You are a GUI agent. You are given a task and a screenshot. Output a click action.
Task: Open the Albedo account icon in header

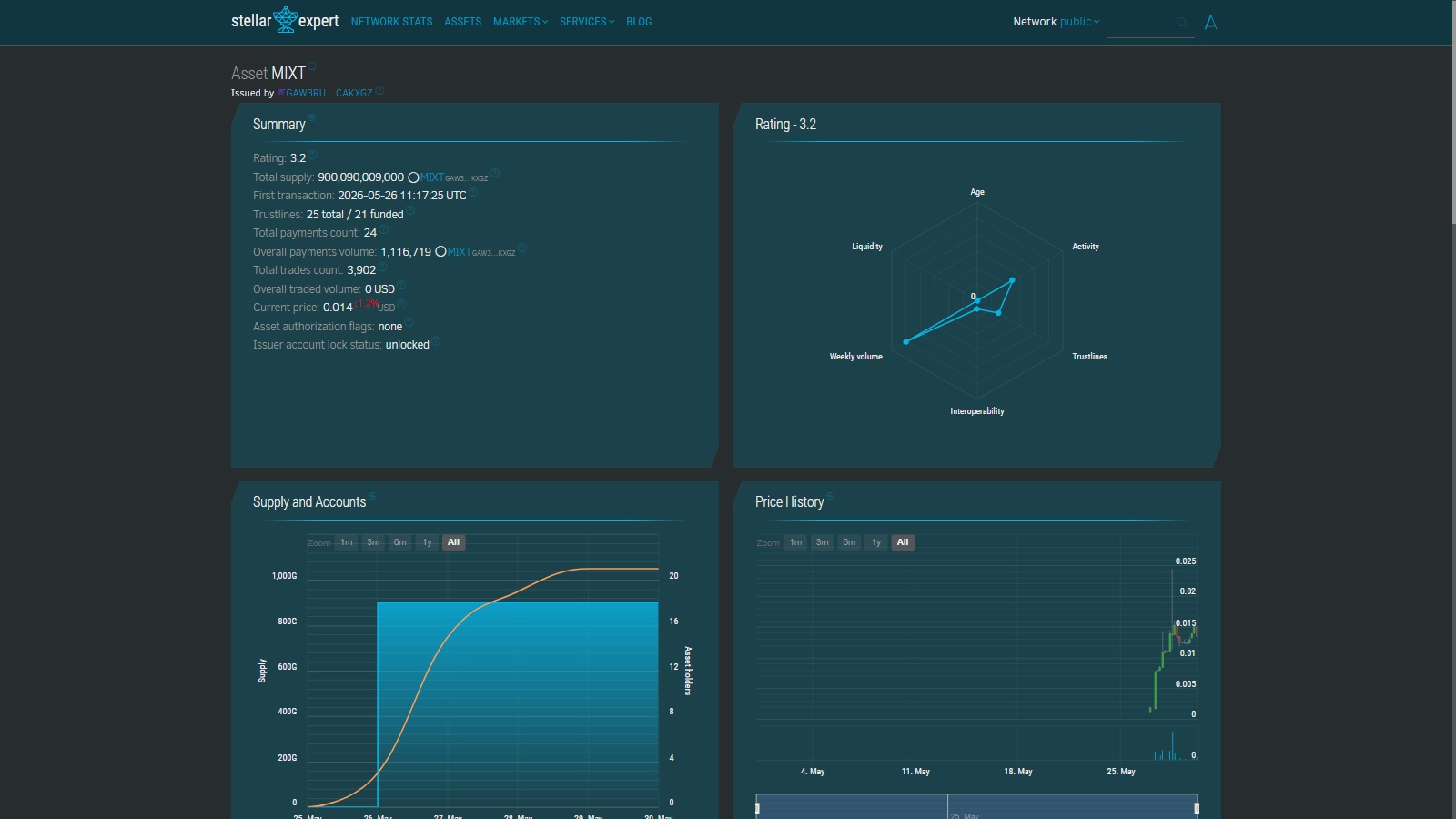coord(1210,22)
